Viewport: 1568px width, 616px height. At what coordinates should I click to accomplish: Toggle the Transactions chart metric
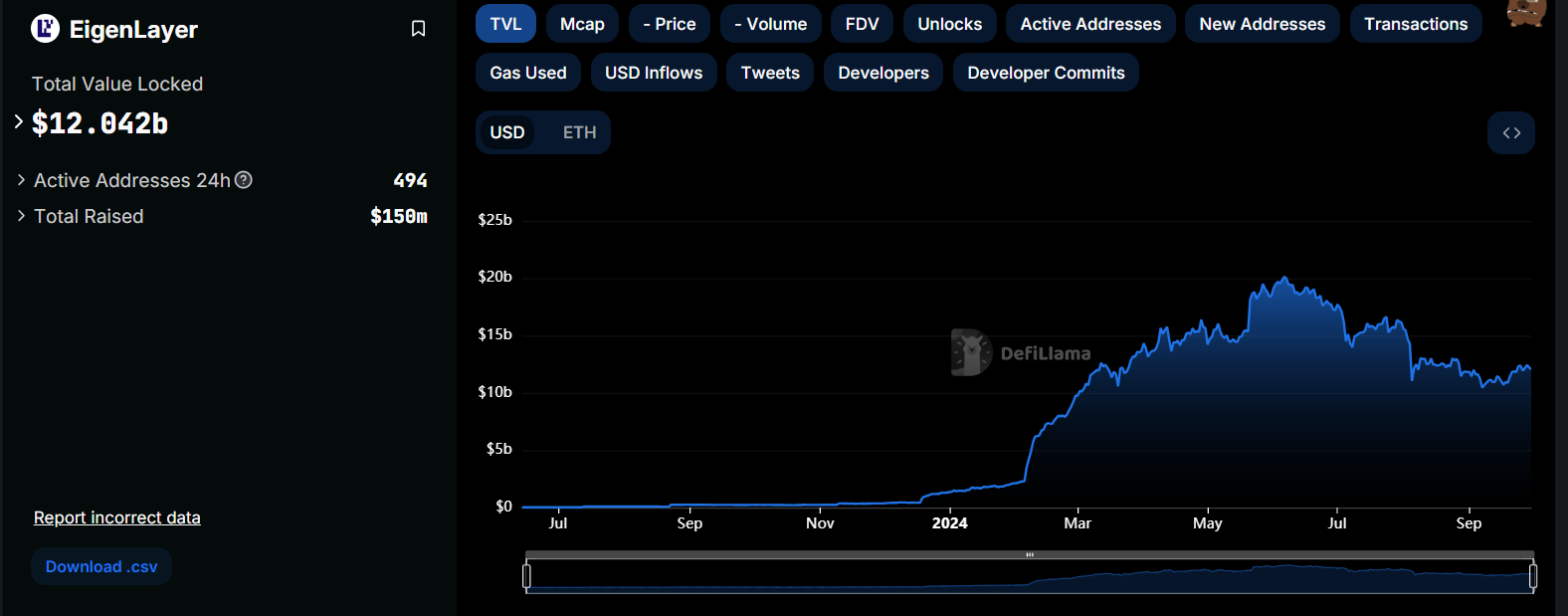pyautogui.click(x=1416, y=24)
